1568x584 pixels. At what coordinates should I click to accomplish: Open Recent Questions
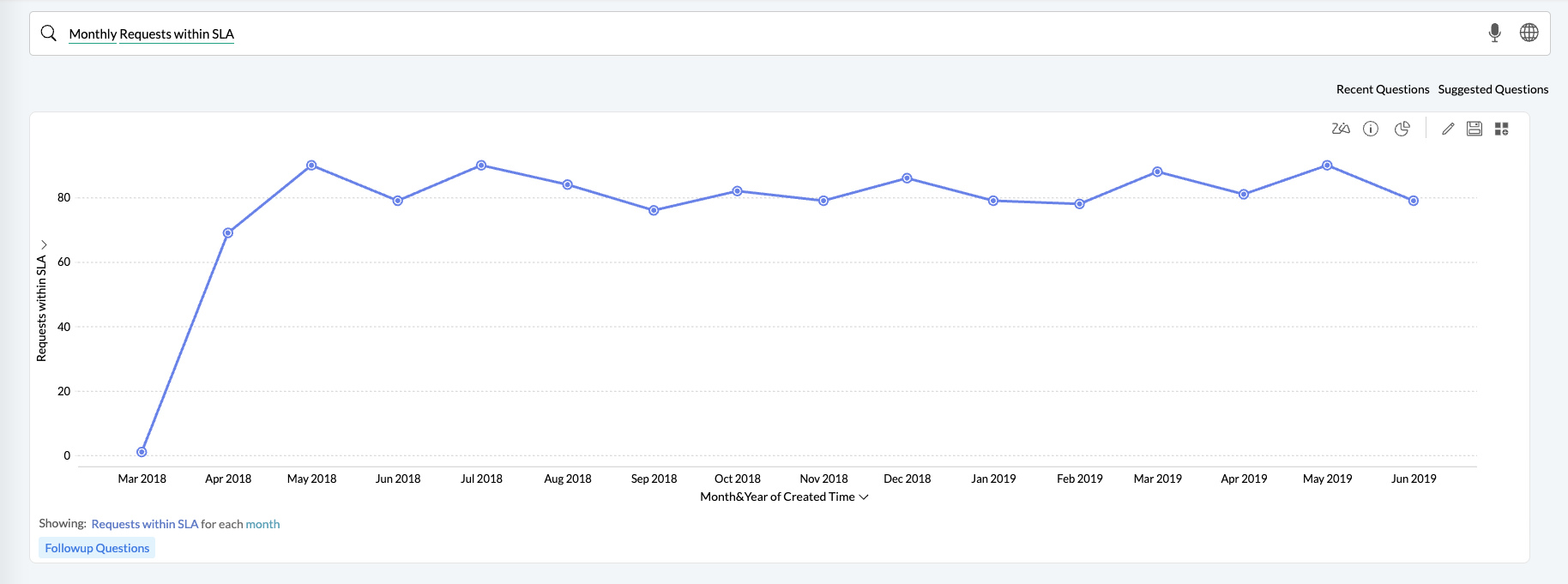[1382, 89]
